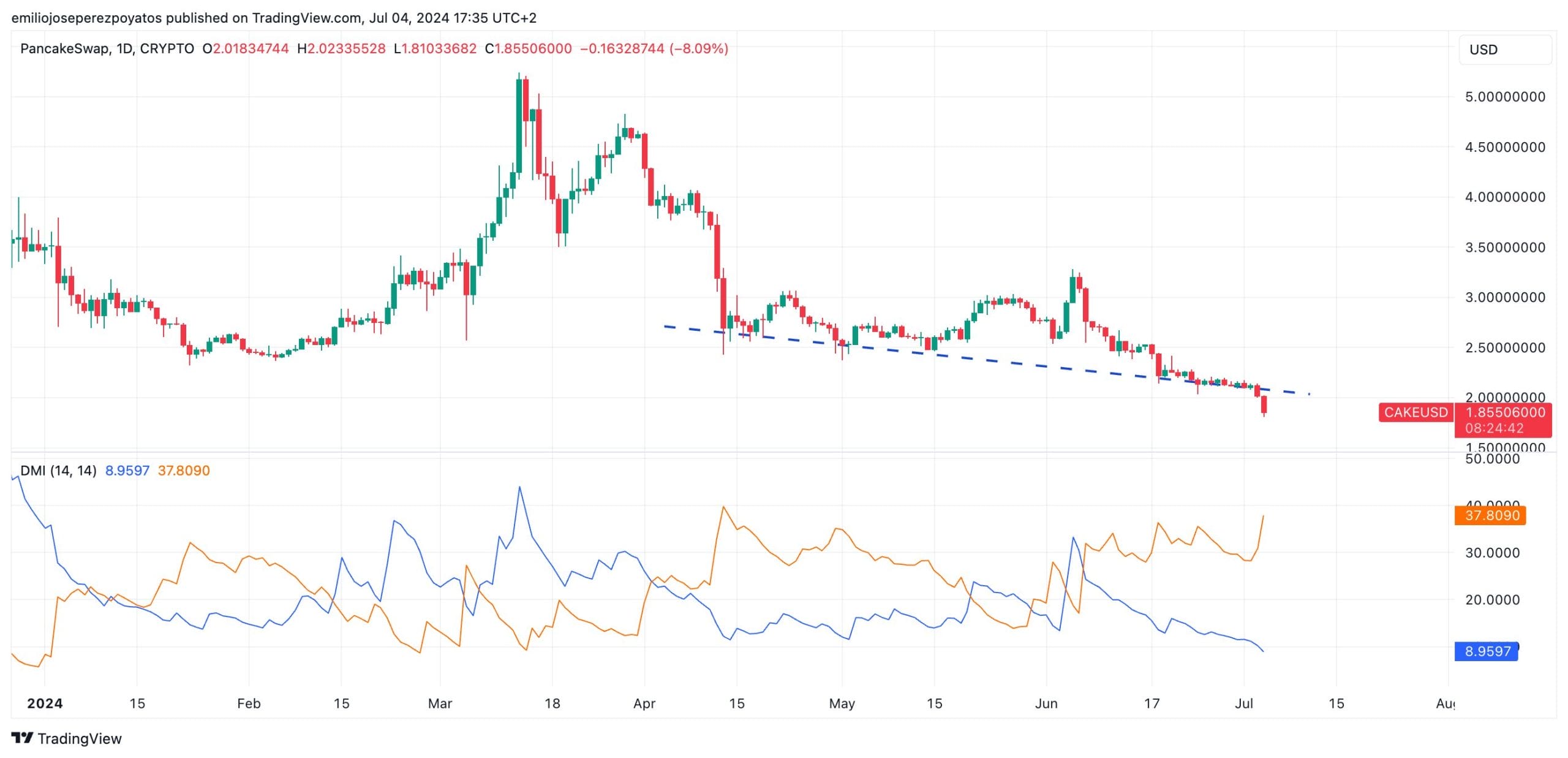
Task: Click the 5.00000000 price scale label
Action: 1504,97
